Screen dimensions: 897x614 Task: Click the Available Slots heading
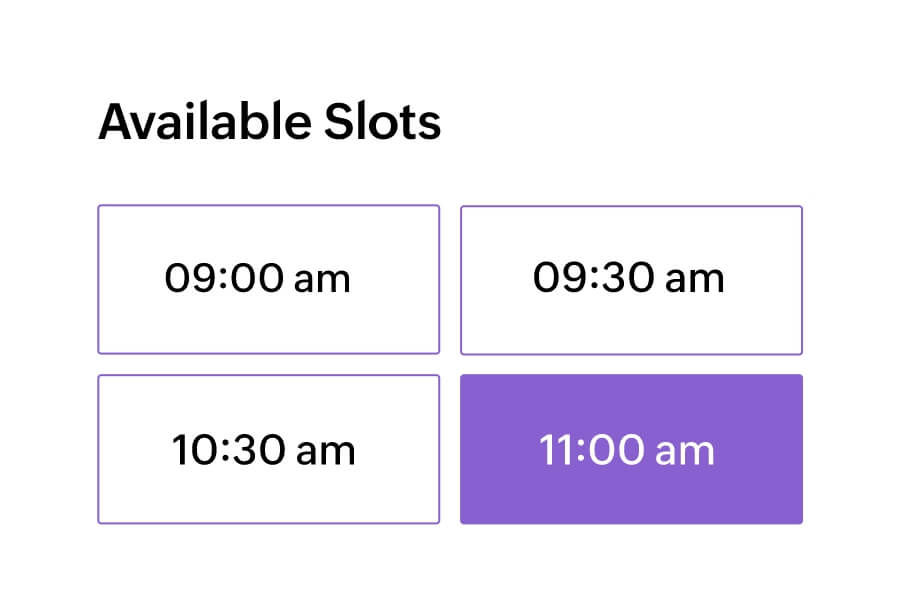[x=269, y=123]
